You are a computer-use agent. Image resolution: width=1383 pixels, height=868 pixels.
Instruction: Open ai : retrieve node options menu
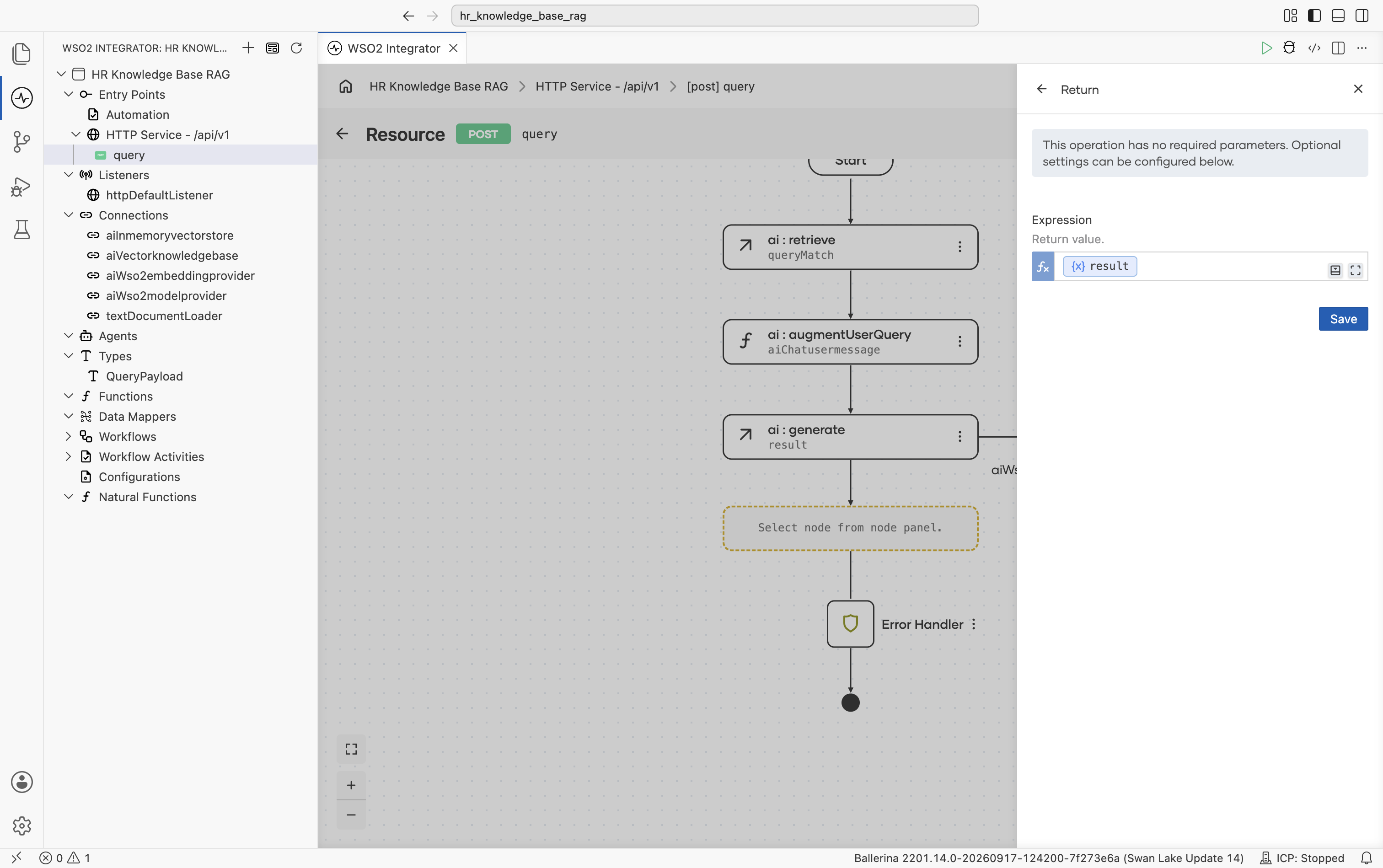point(960,247)
